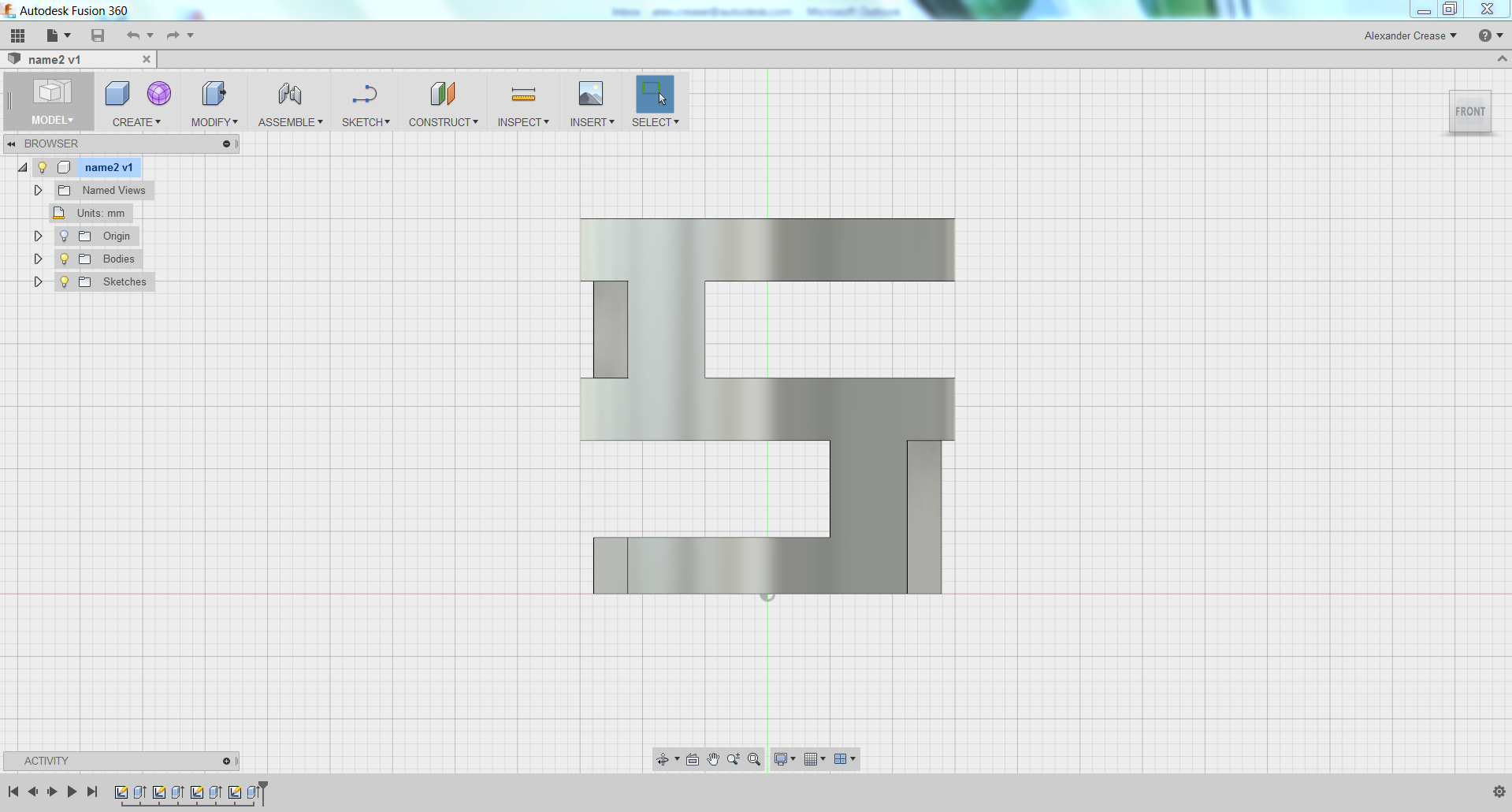Click Play on the timeline controls

coord(71,792)
